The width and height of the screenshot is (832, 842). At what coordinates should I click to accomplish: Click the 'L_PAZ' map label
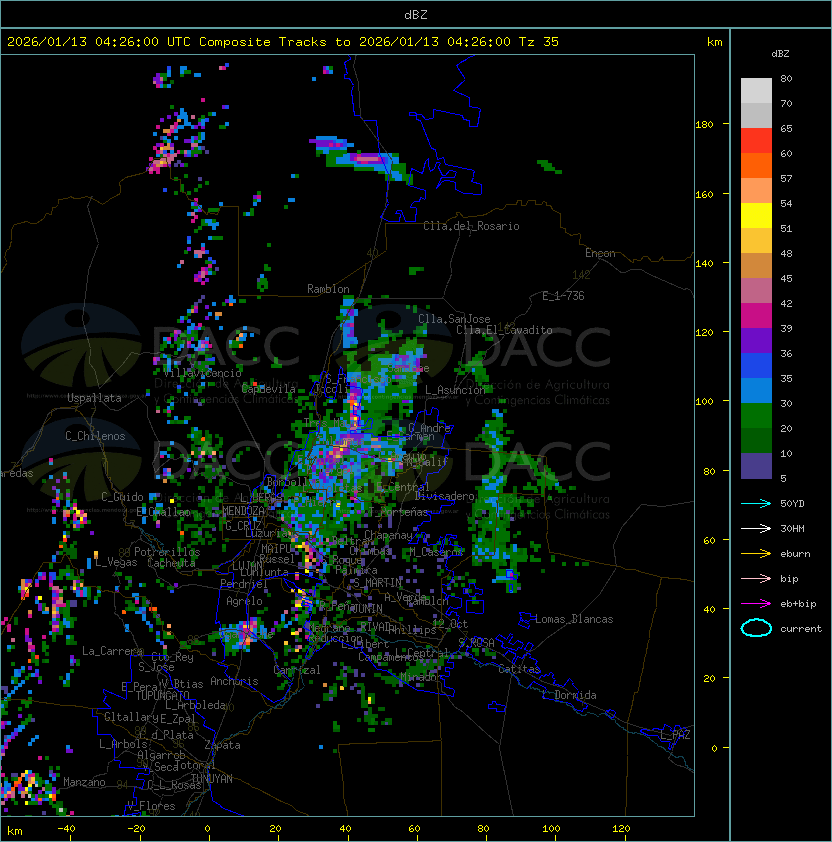click(675, 735)
